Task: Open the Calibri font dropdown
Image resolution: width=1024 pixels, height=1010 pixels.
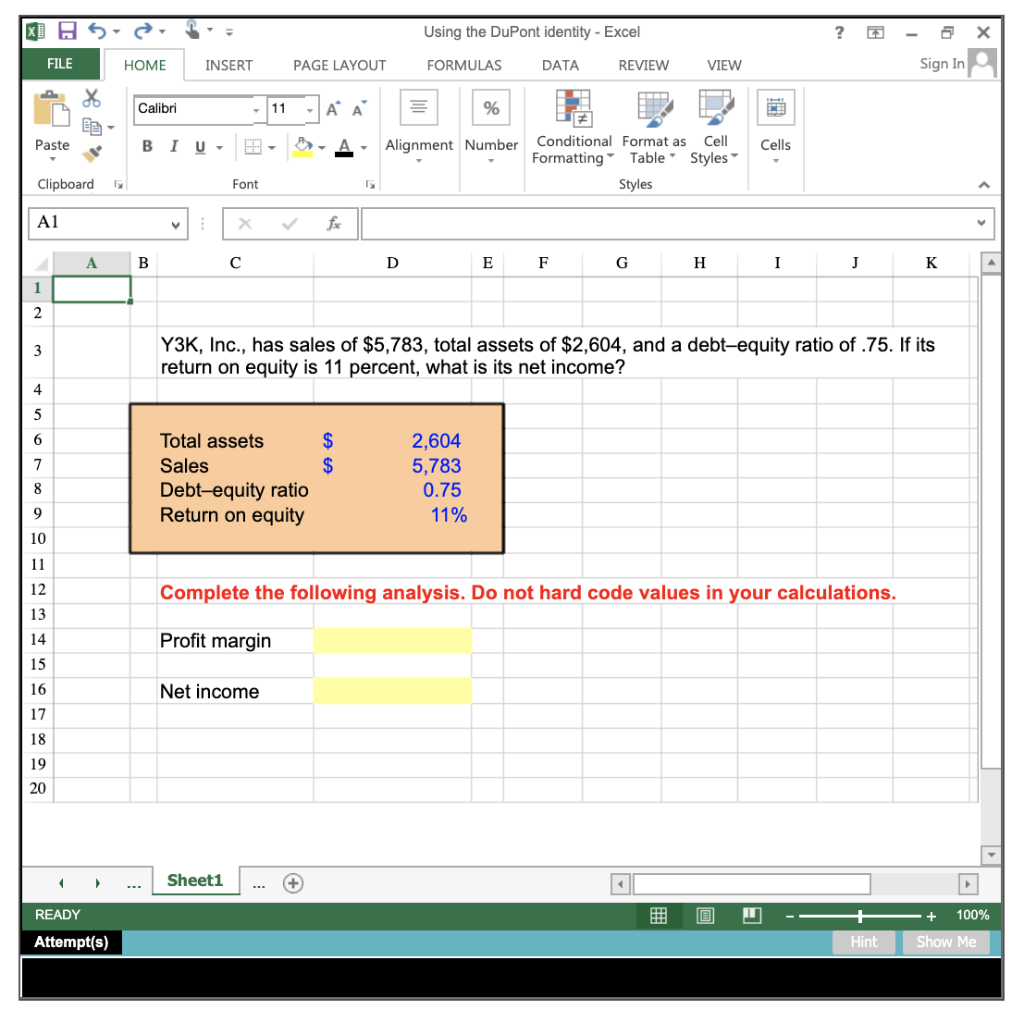Action: point(255,110)
